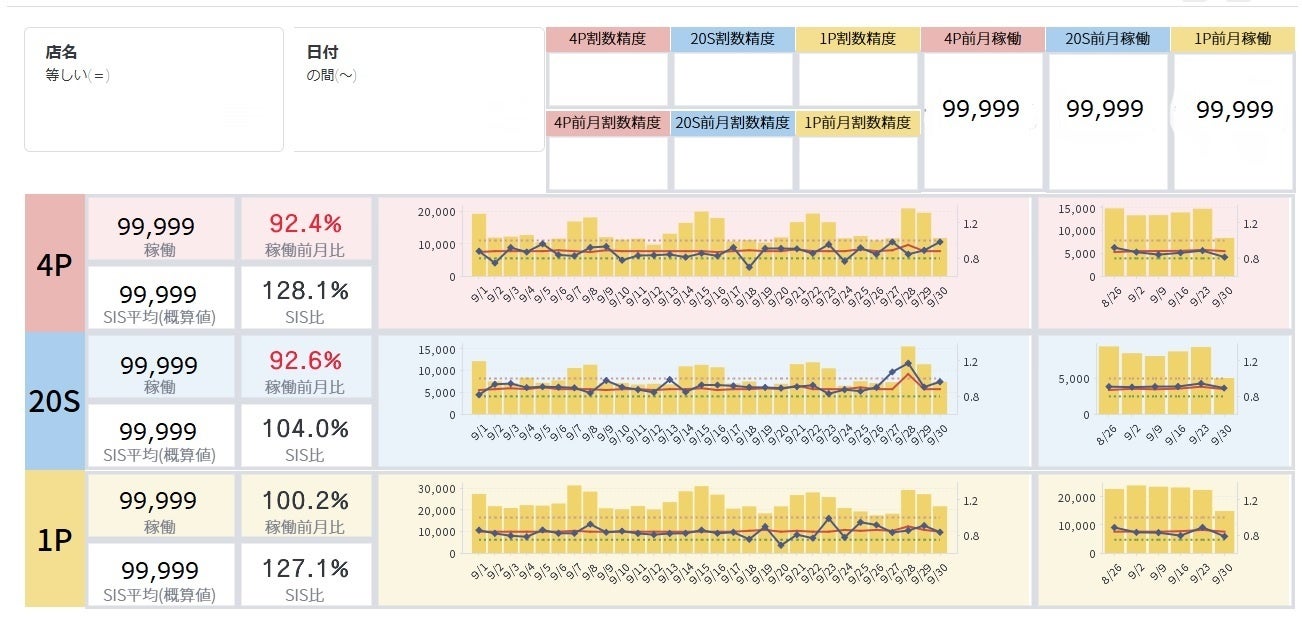
Task: Select the 20S前月稼働 value card
Action: (1106, 109)
